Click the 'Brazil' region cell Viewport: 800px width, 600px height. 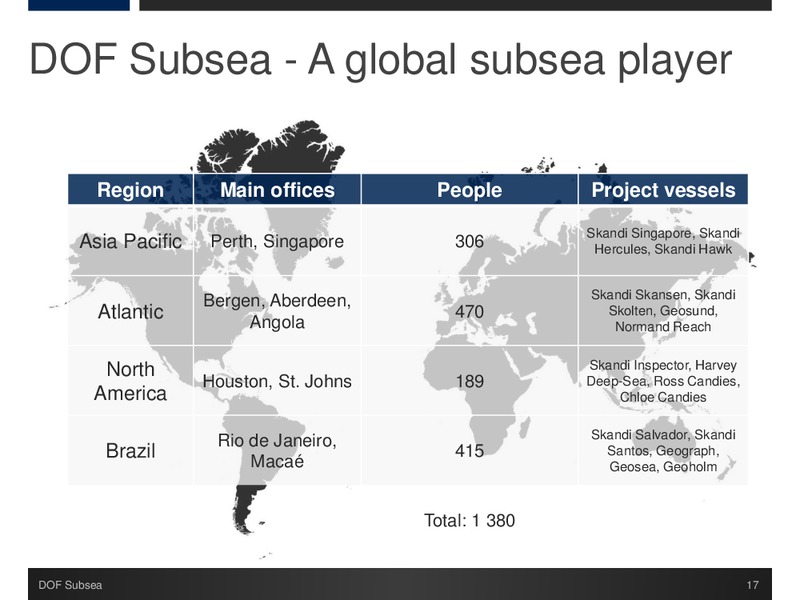(x=131, y=451)
